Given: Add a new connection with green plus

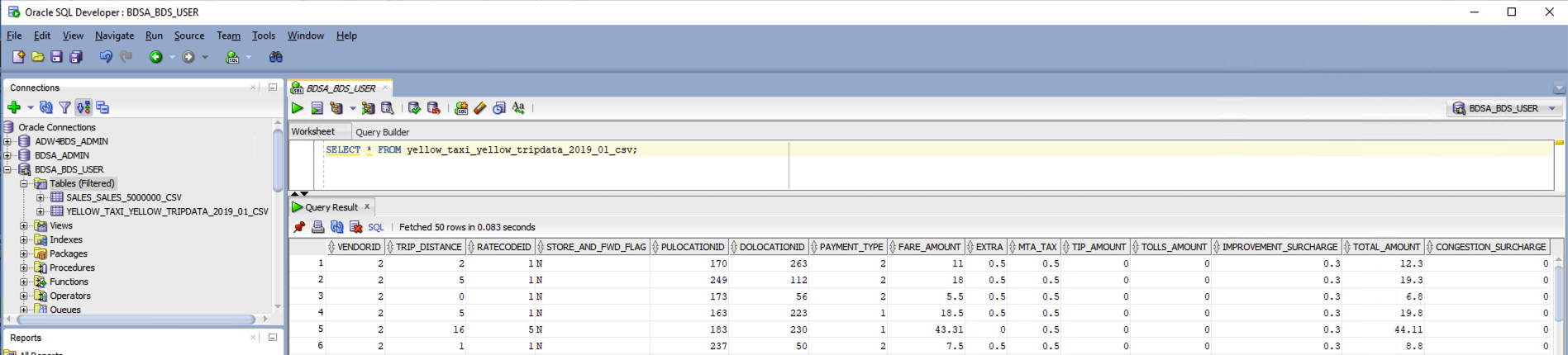Looking at the screenshot, I should (x=14, y=107).
